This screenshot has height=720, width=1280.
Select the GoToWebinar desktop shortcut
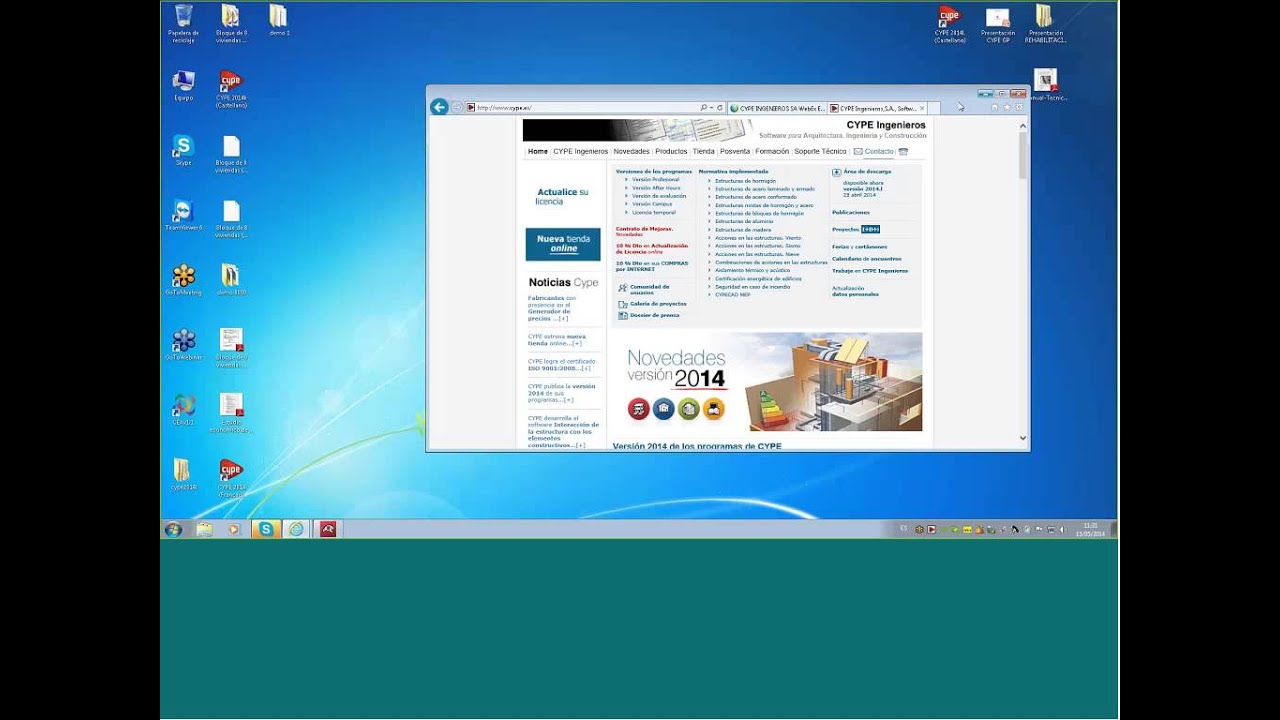pyautogui.click(x=183, y=345)
